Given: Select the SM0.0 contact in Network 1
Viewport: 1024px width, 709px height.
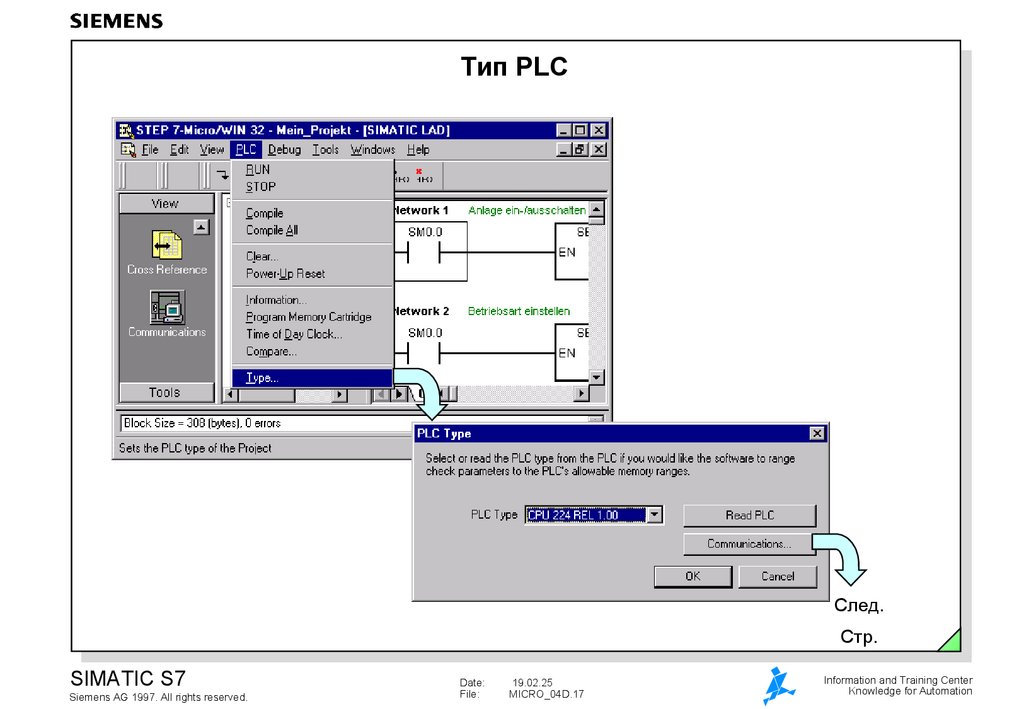Looking at the screenshot, I should [x=424, y=253].
